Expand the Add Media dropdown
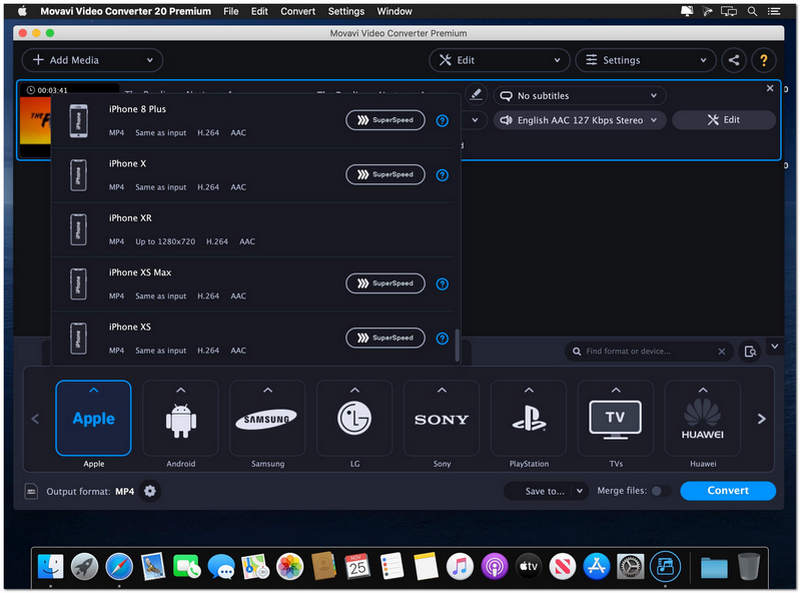 pos(150,60)
